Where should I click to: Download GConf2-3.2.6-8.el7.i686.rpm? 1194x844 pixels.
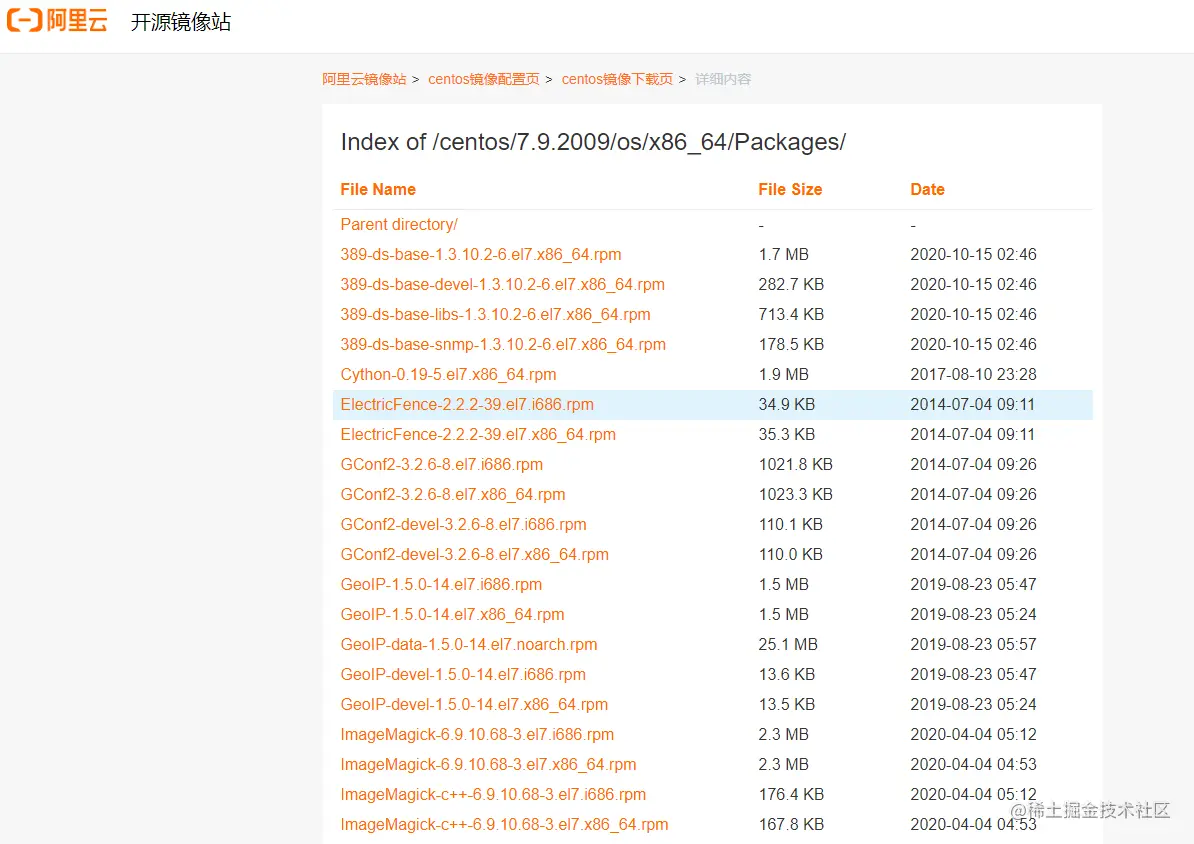point(442,465)
